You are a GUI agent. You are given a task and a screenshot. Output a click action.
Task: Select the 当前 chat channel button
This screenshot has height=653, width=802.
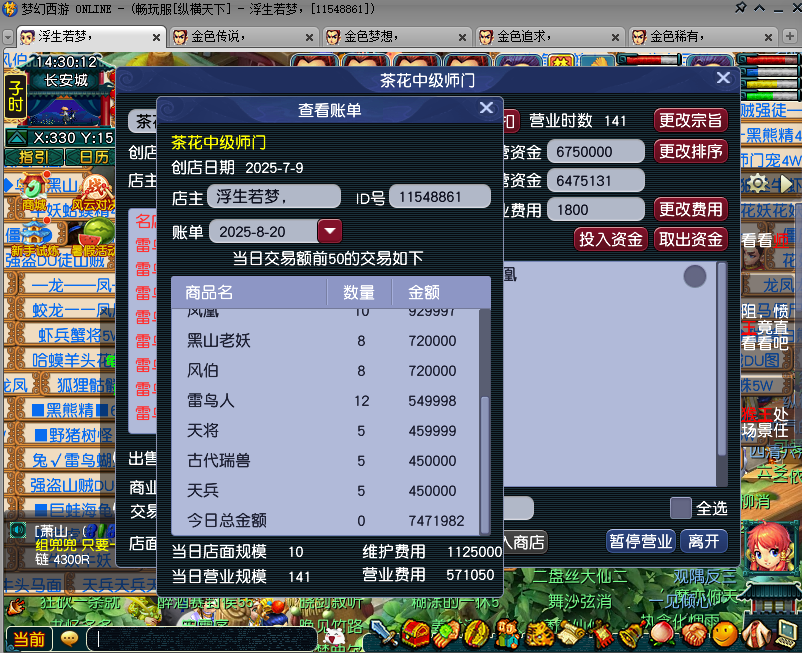29,639
